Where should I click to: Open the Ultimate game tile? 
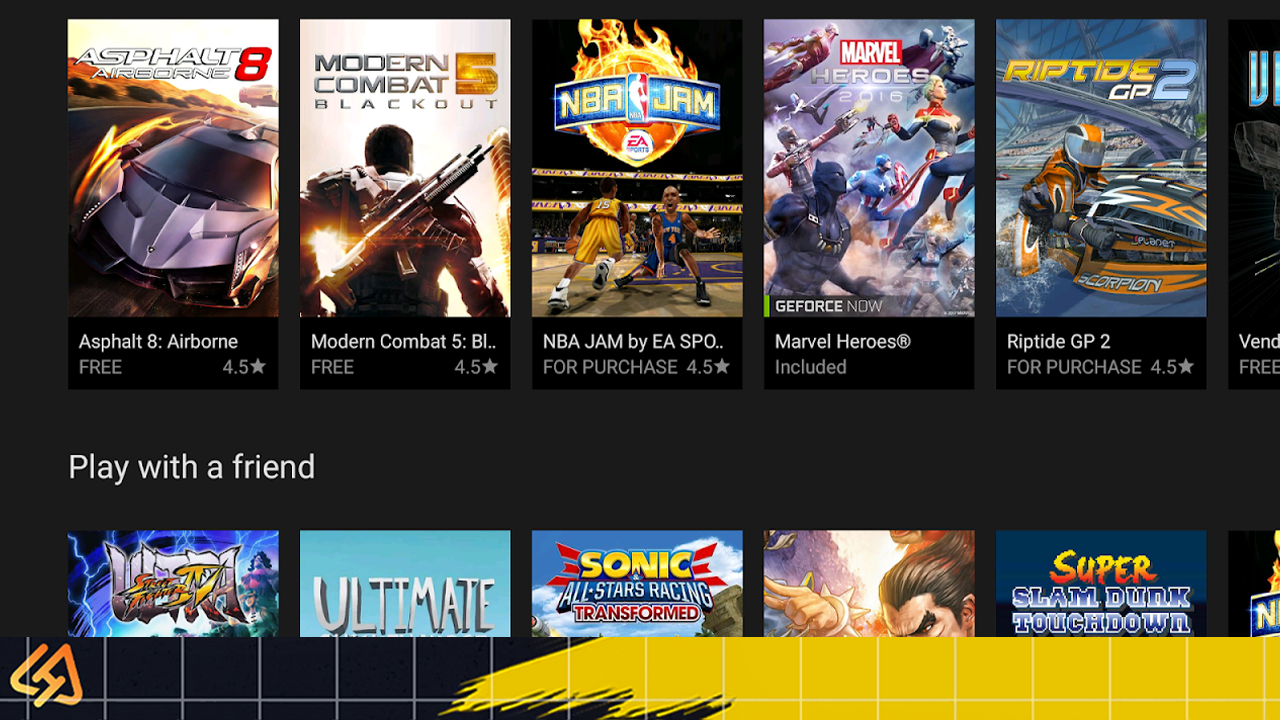(405, 584)
